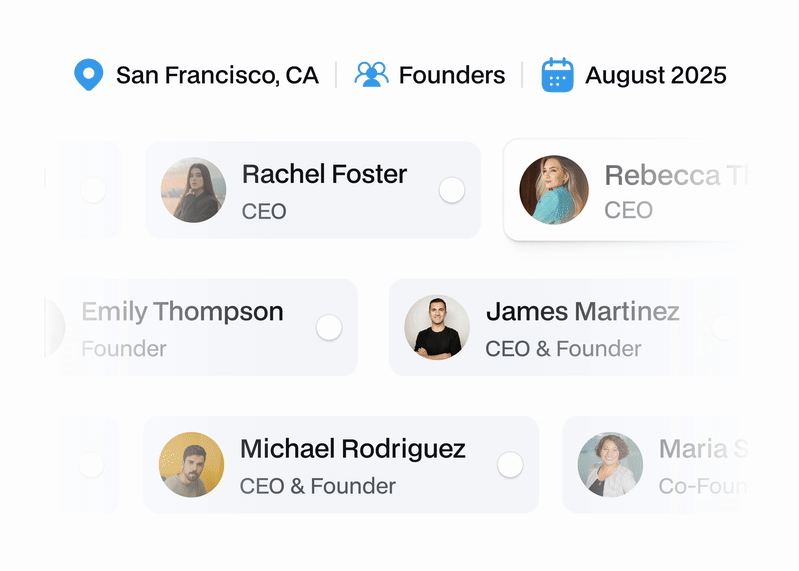Image resolution: width=799 pixels, height=571 pixels.
Task: Open Rachel Foster's profile photo
Action: (193, 190)
